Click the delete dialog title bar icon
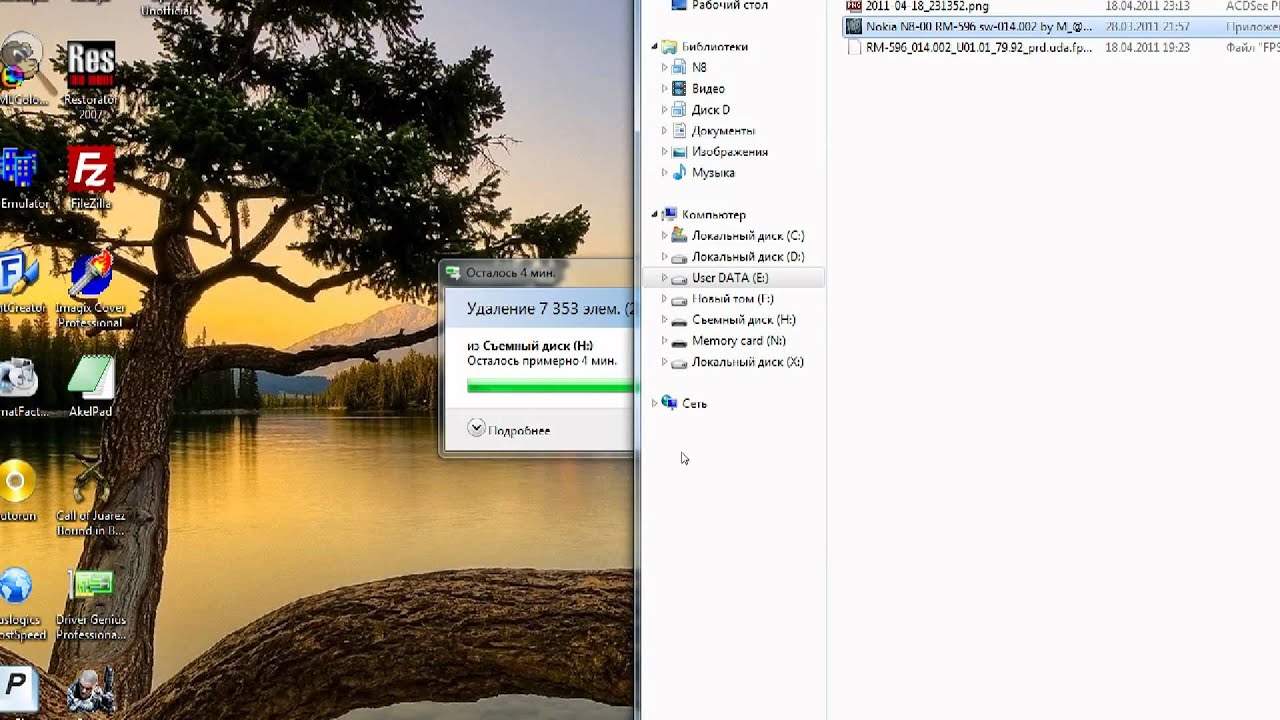This screenshot has height=720, width=1280. pyautogui.click(x=453, y=272)
